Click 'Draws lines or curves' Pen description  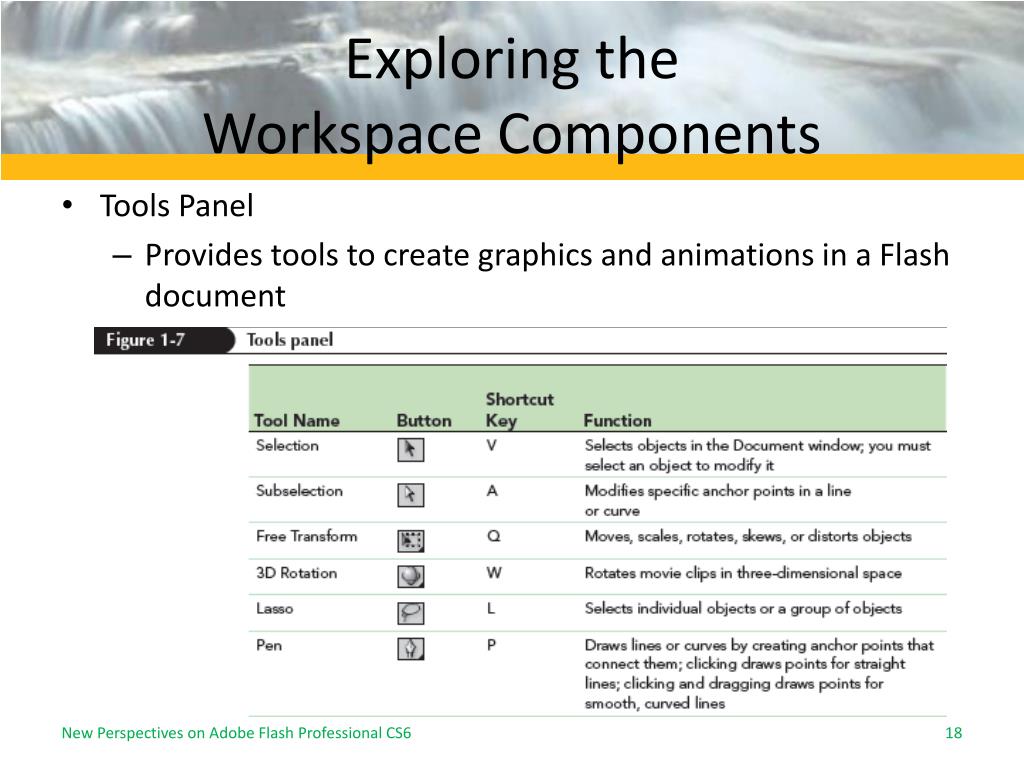[759, 674]
